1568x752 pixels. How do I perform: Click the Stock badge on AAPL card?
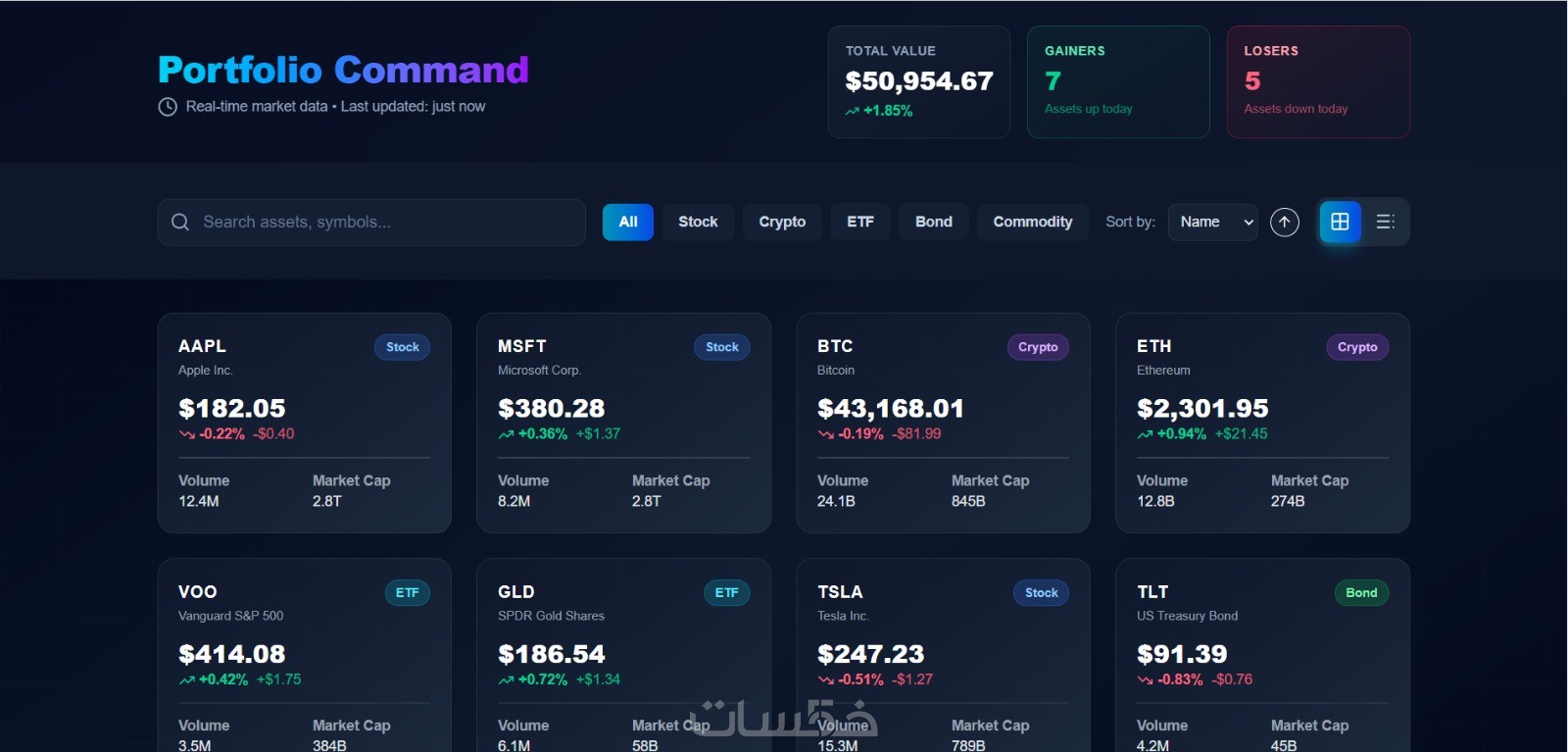point(403,347)
